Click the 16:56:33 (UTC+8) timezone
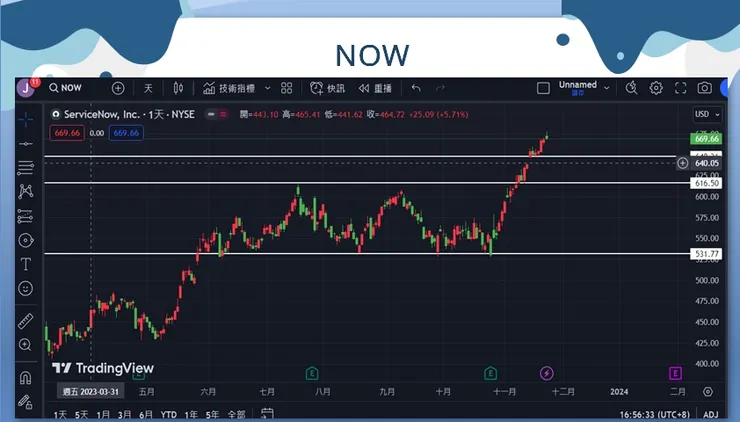Screen dimensions: 740x422 click(655, 414)
